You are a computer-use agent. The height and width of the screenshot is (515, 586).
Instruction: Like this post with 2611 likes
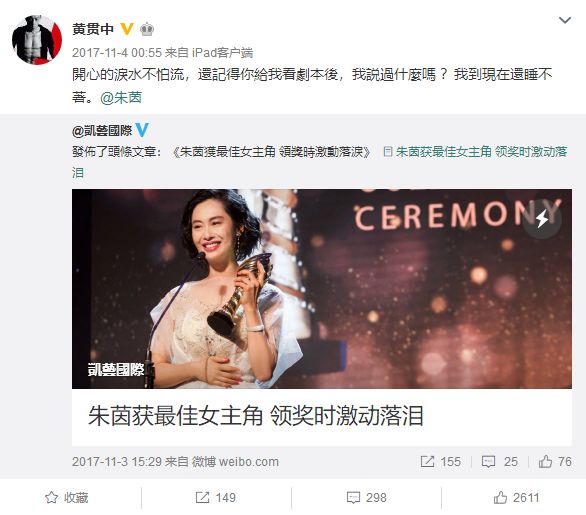(516, 497)
